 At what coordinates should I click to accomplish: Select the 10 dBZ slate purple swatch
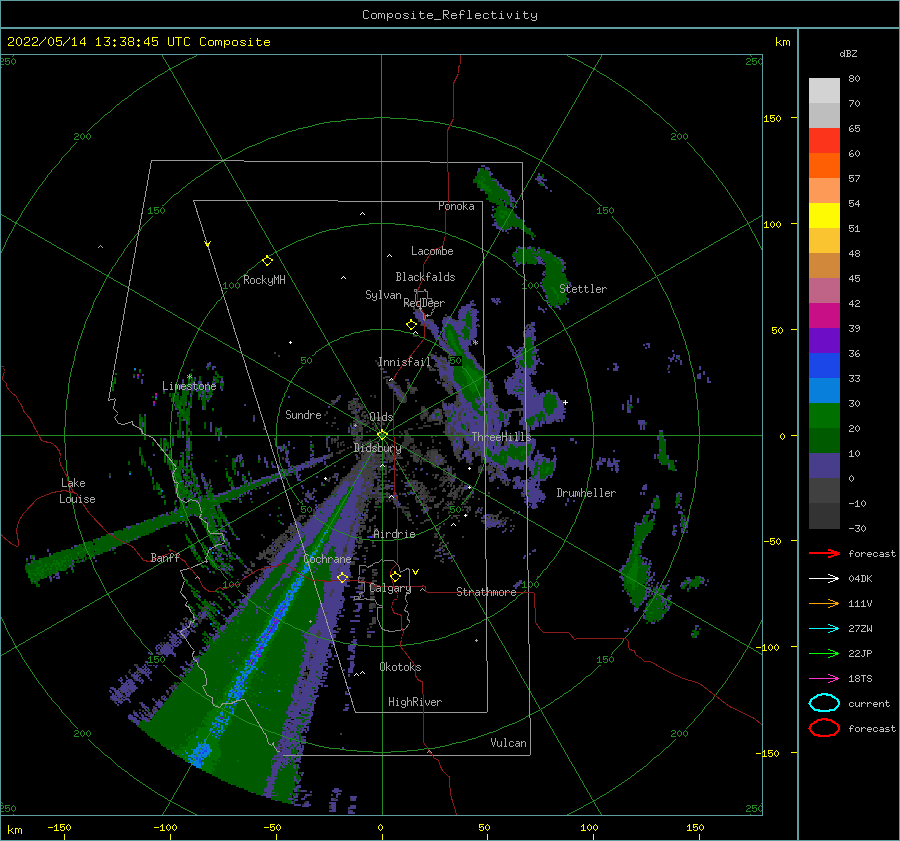(x=824, y=466)
